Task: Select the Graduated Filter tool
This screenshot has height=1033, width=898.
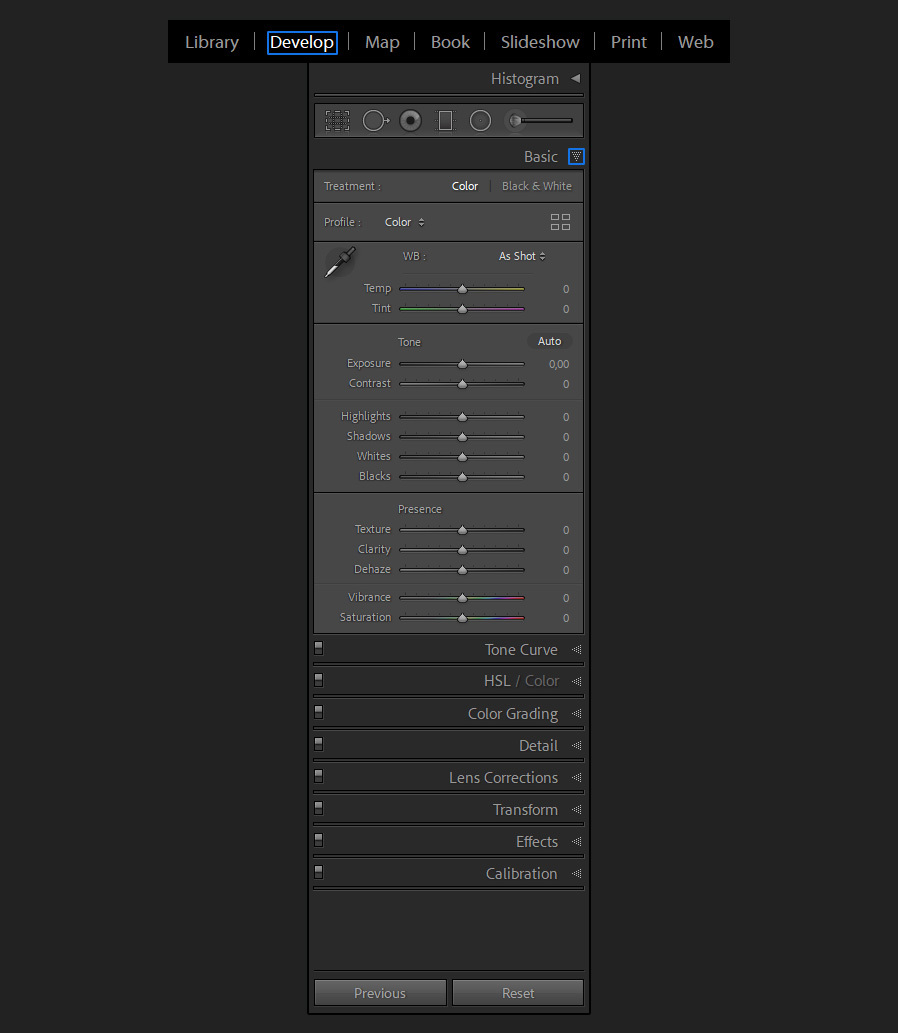Action: tap(445, 121)
